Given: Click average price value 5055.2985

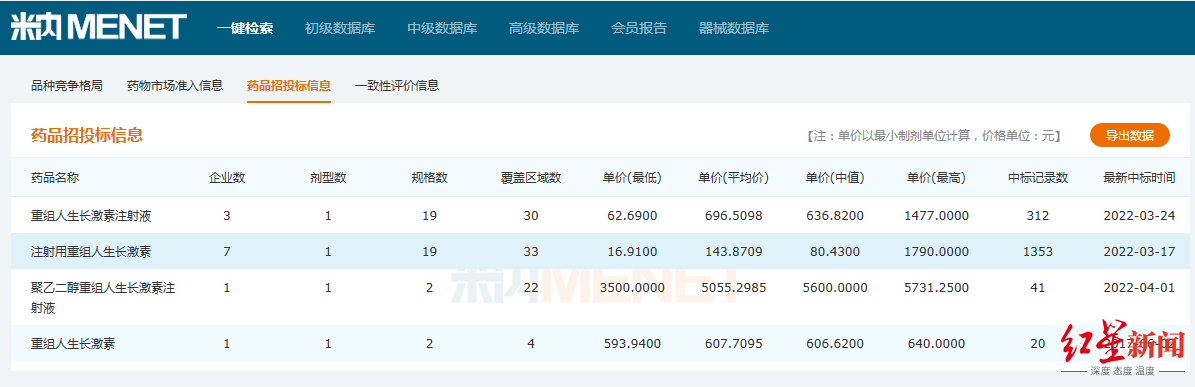Looking at the screenshot, I should (x=734, y=288).
